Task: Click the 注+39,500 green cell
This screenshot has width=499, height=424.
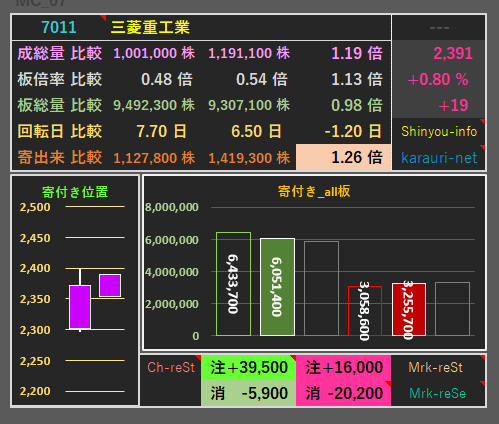Action: point(248,367)
